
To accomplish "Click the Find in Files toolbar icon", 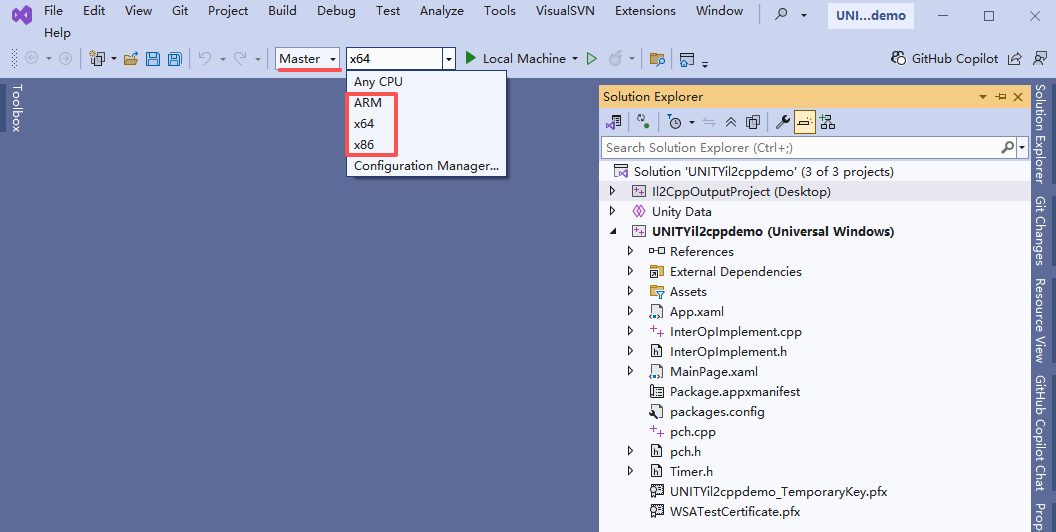I will coord(656,59).
